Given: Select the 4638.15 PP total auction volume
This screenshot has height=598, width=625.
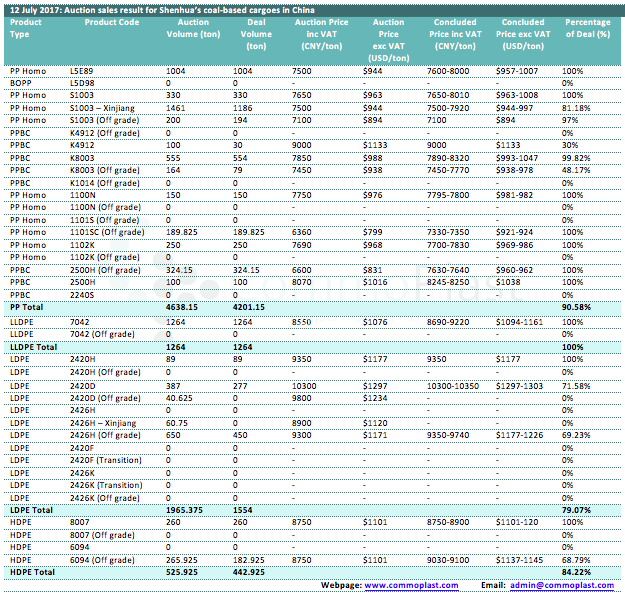Looking at the screenshot, I should 183,307.
